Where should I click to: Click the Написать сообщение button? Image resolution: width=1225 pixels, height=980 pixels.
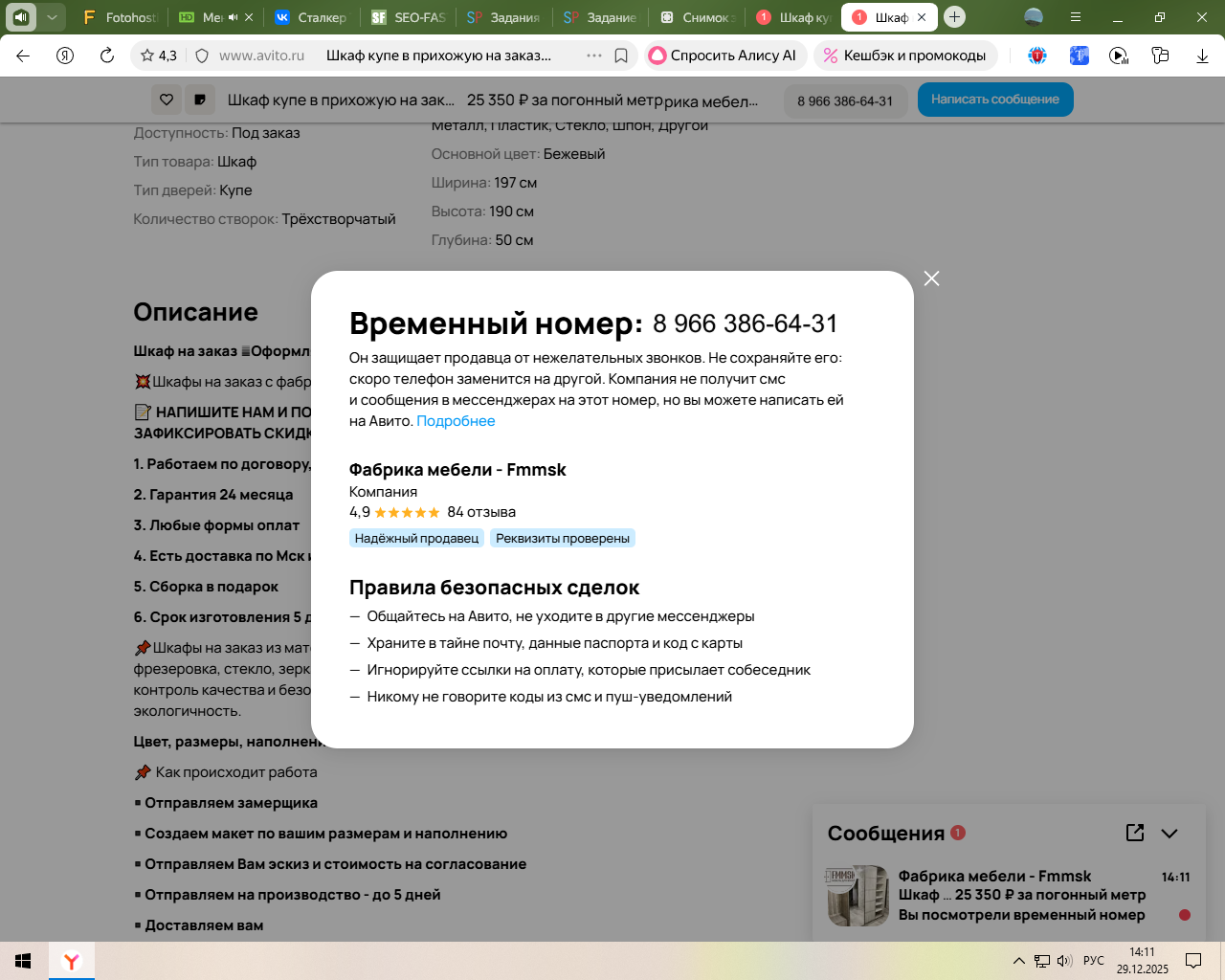995,100
